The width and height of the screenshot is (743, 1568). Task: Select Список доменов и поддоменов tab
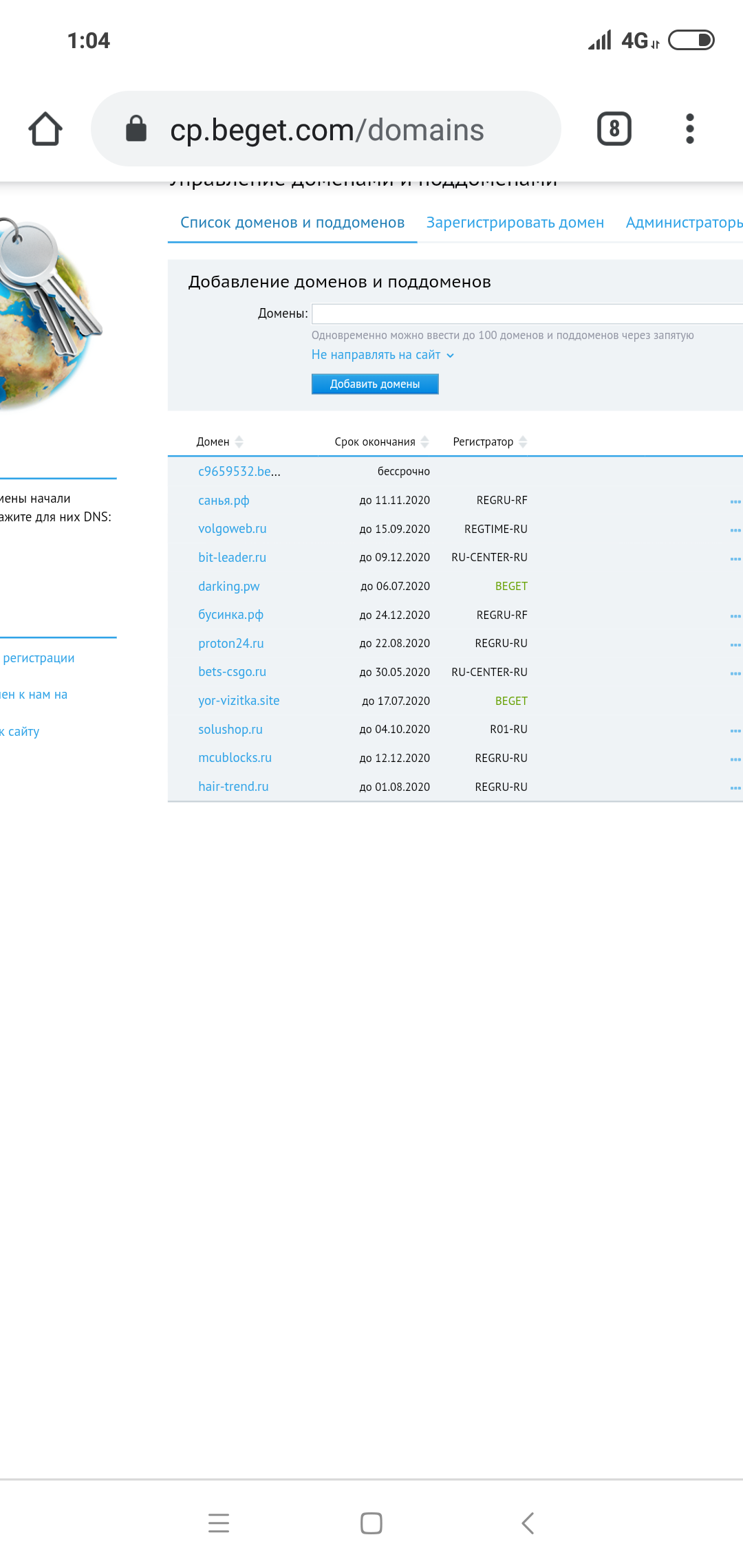click(x=292, y=223)
